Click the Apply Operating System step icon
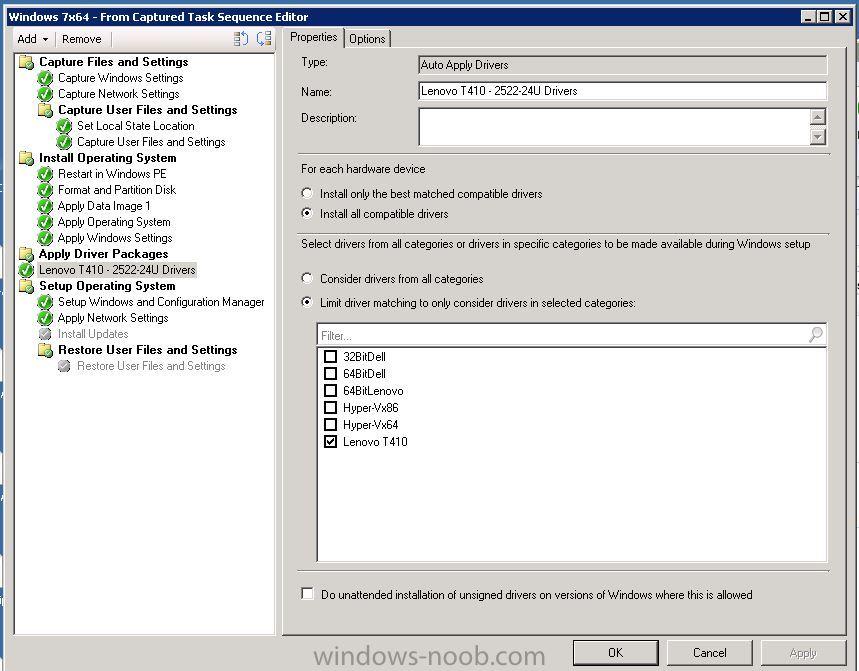The image size is (859, 671). click(x=45, y=222)
